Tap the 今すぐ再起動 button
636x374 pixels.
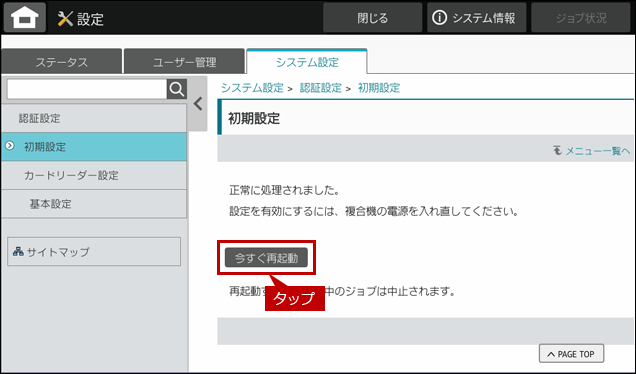click(x=266, y=258)
